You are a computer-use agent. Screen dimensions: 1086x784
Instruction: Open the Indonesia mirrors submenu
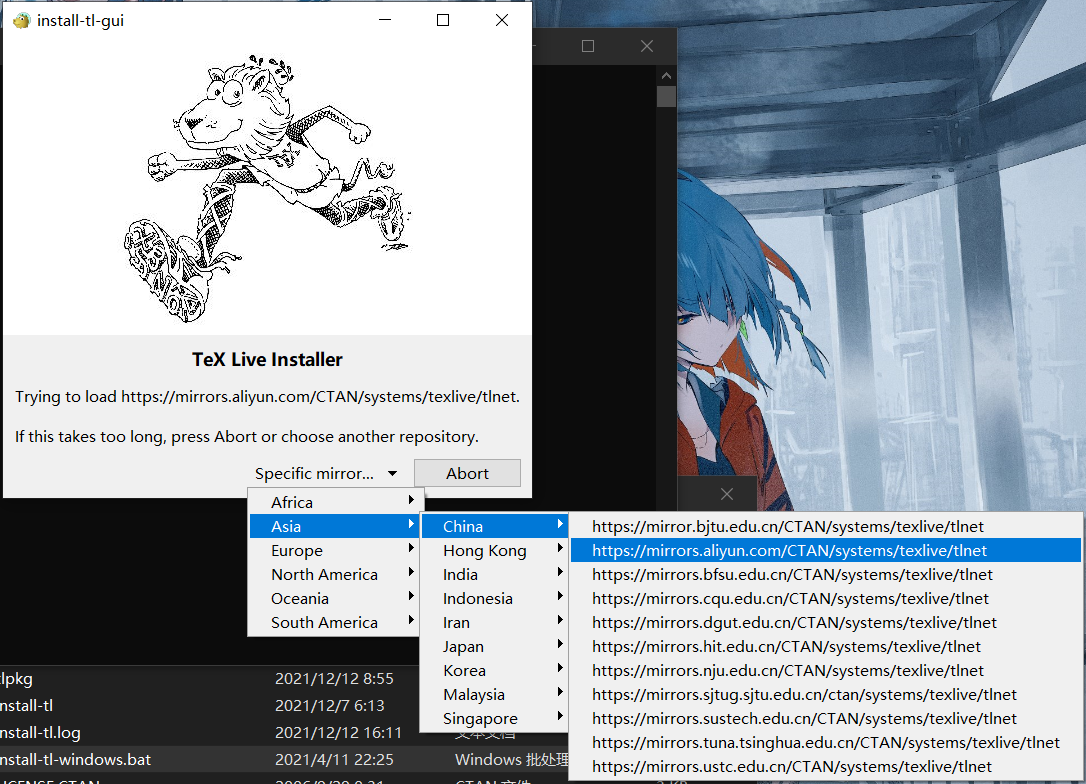click(495, 599)
